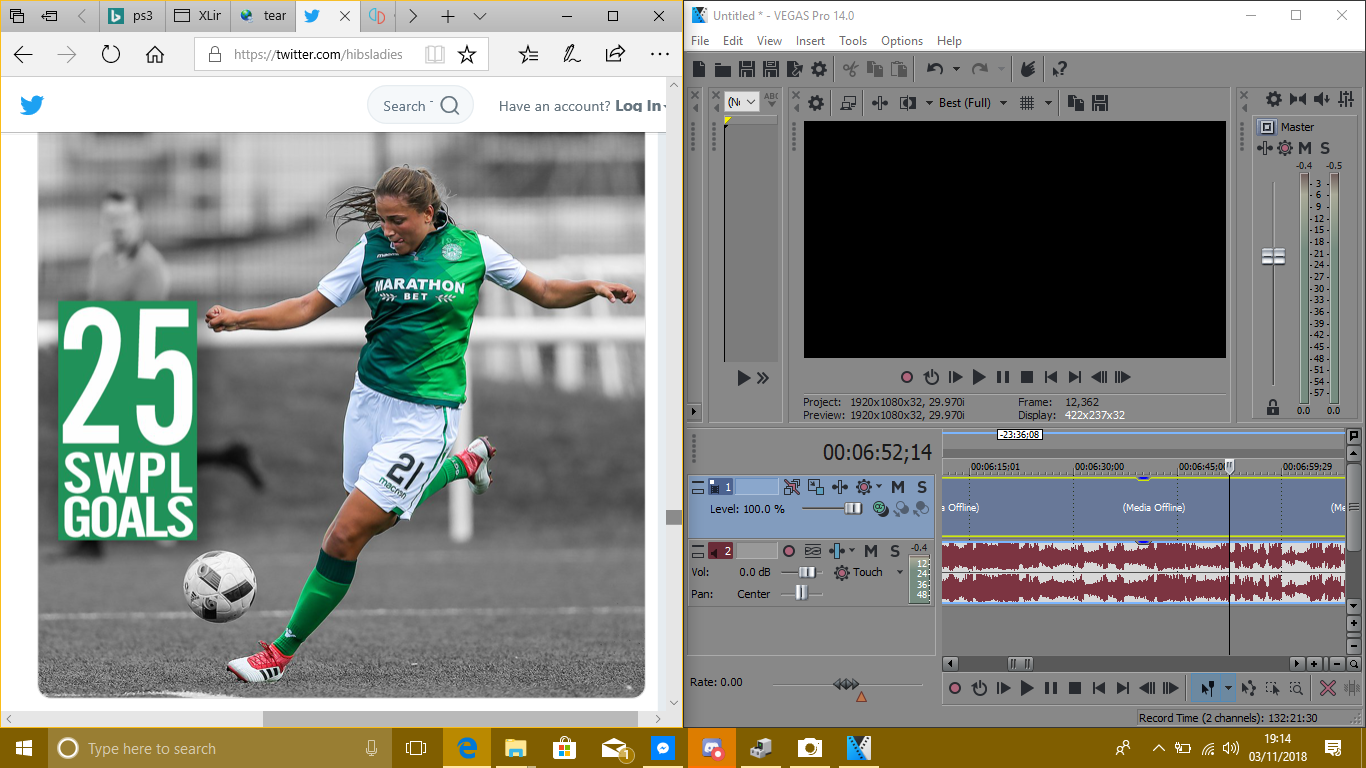This screenshot has width=1366, height=768.
Task: Open project properties gear in main toolbar
Action: click(819, 69)
